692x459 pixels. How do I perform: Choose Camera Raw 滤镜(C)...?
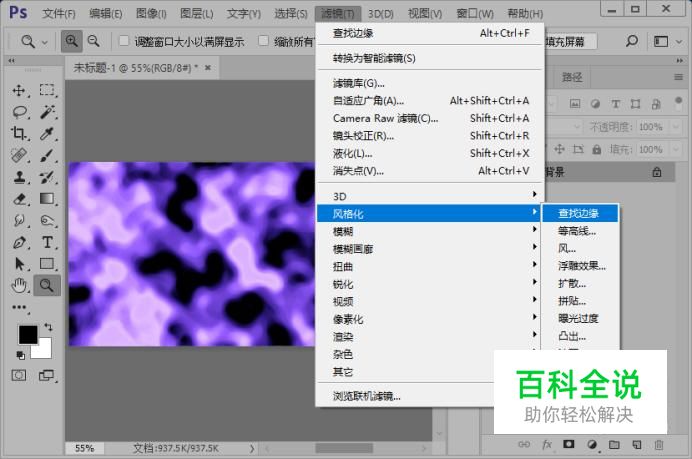tap(431, 118)
